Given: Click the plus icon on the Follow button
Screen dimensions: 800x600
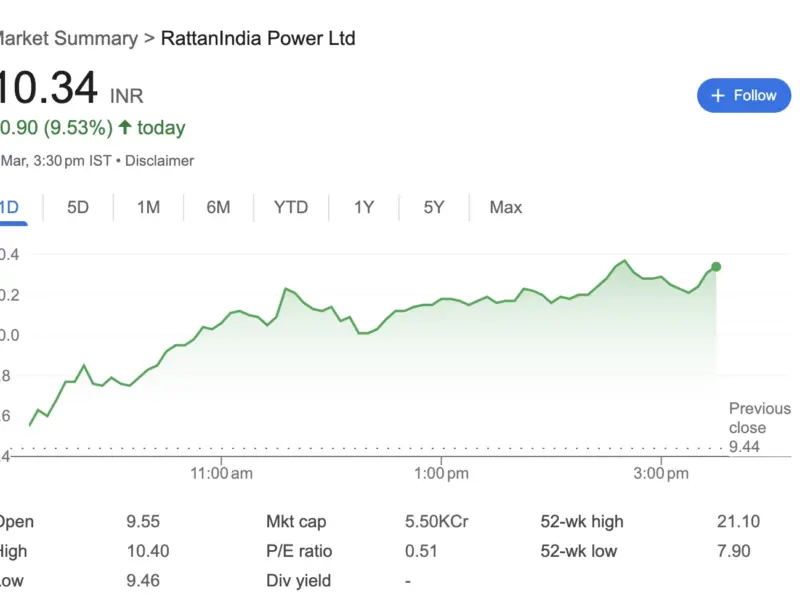Looking at the screenshot, I should point(717,95).
